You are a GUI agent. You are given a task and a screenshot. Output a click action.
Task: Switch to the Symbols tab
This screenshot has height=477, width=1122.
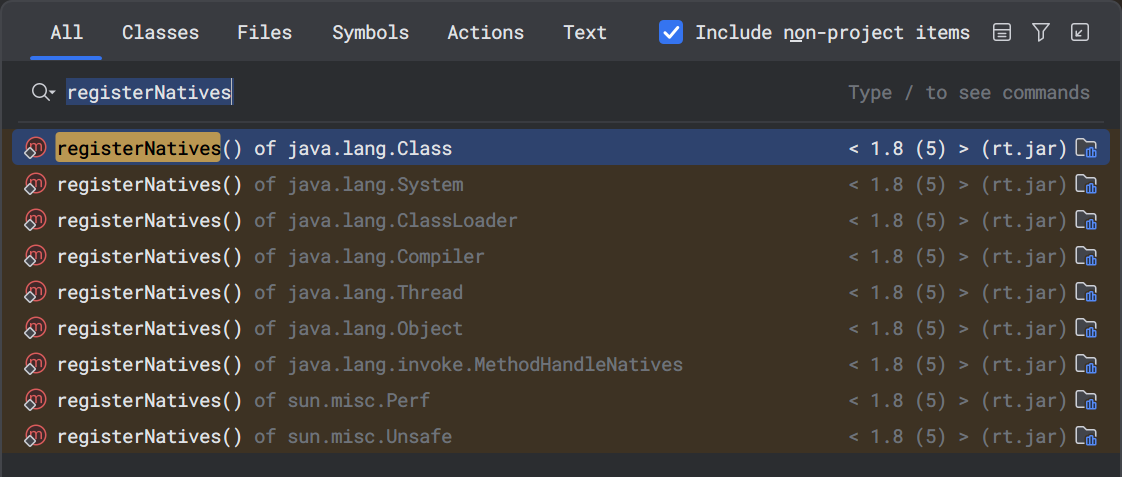tap(371, 33)
